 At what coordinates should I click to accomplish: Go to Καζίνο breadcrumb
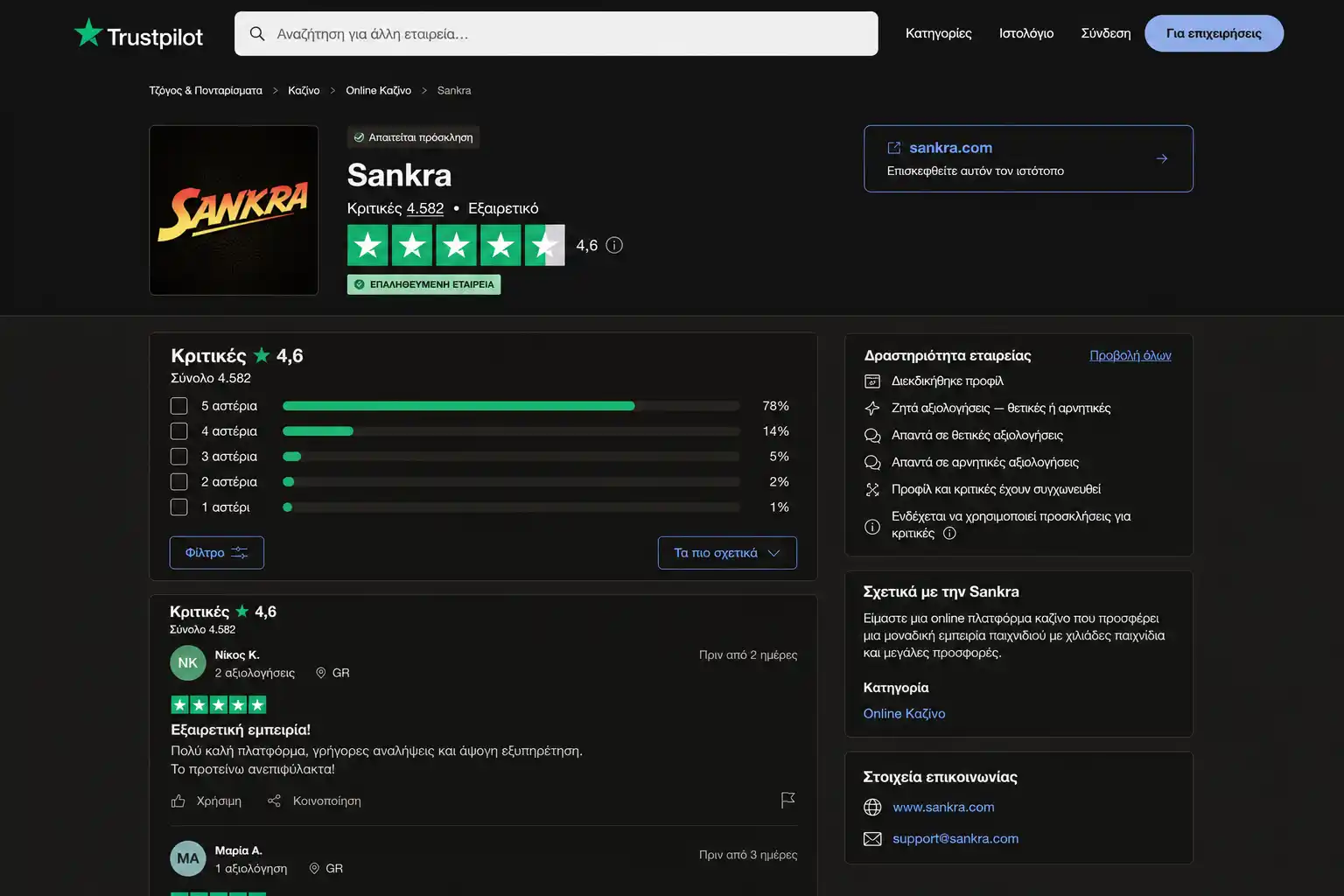click(x=304, y=90)
